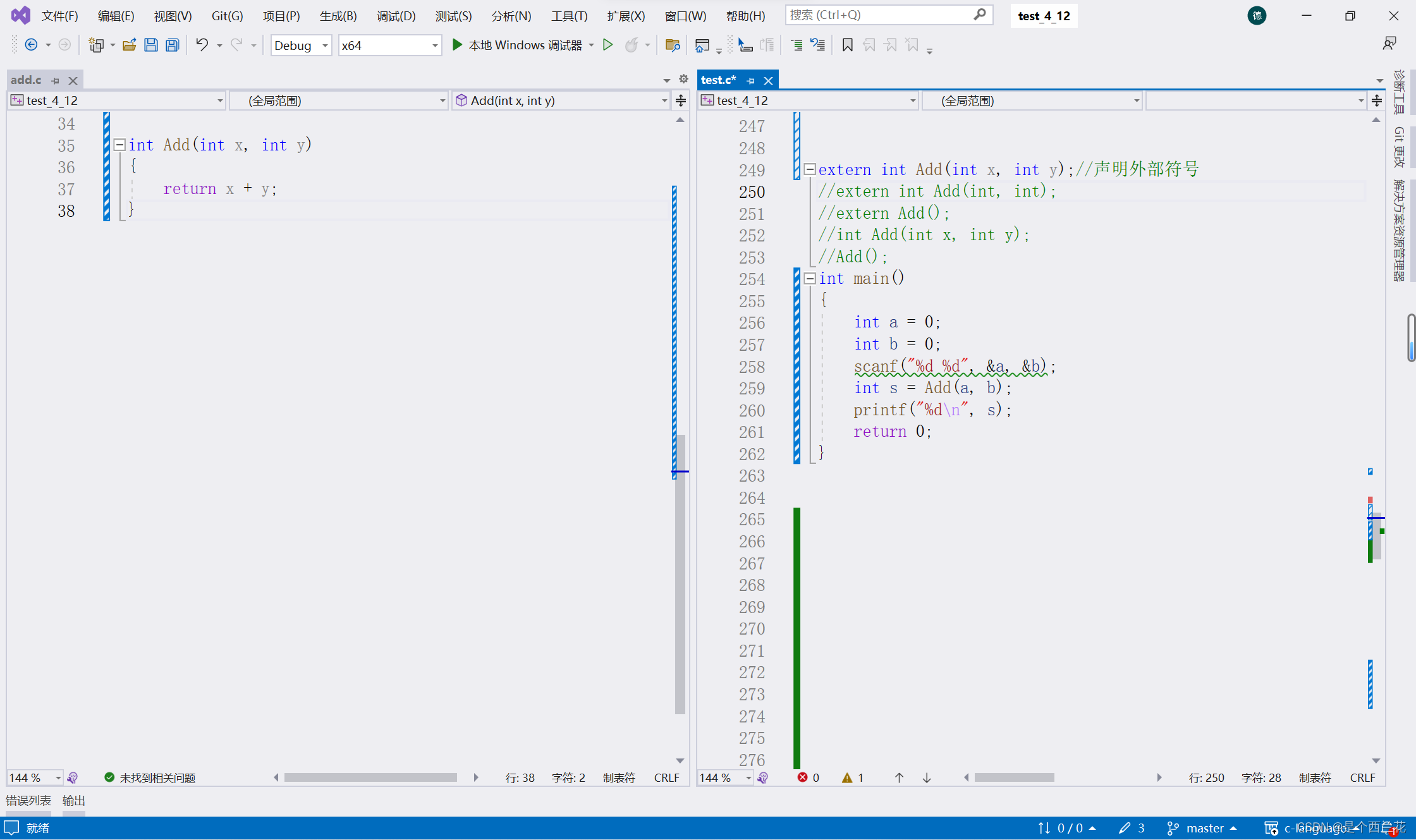This screenshot has width=1416, height=840.
Task: Collapse the Add function in add.c
Action: [x=119, y=145]
